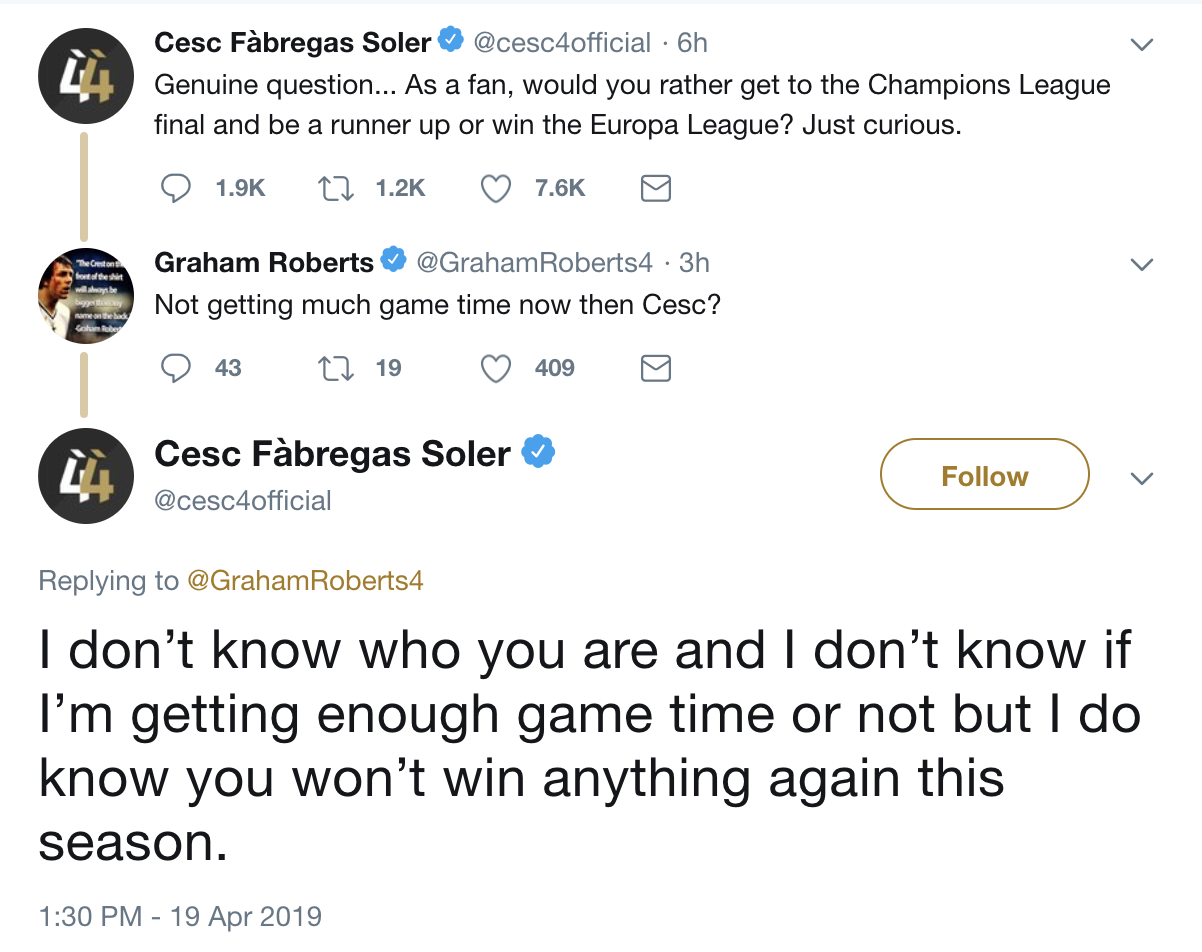The height and width of the screenshot is (952, 1202).
Task: View Graham Roberts' profile picture
Action: (86, 295)
